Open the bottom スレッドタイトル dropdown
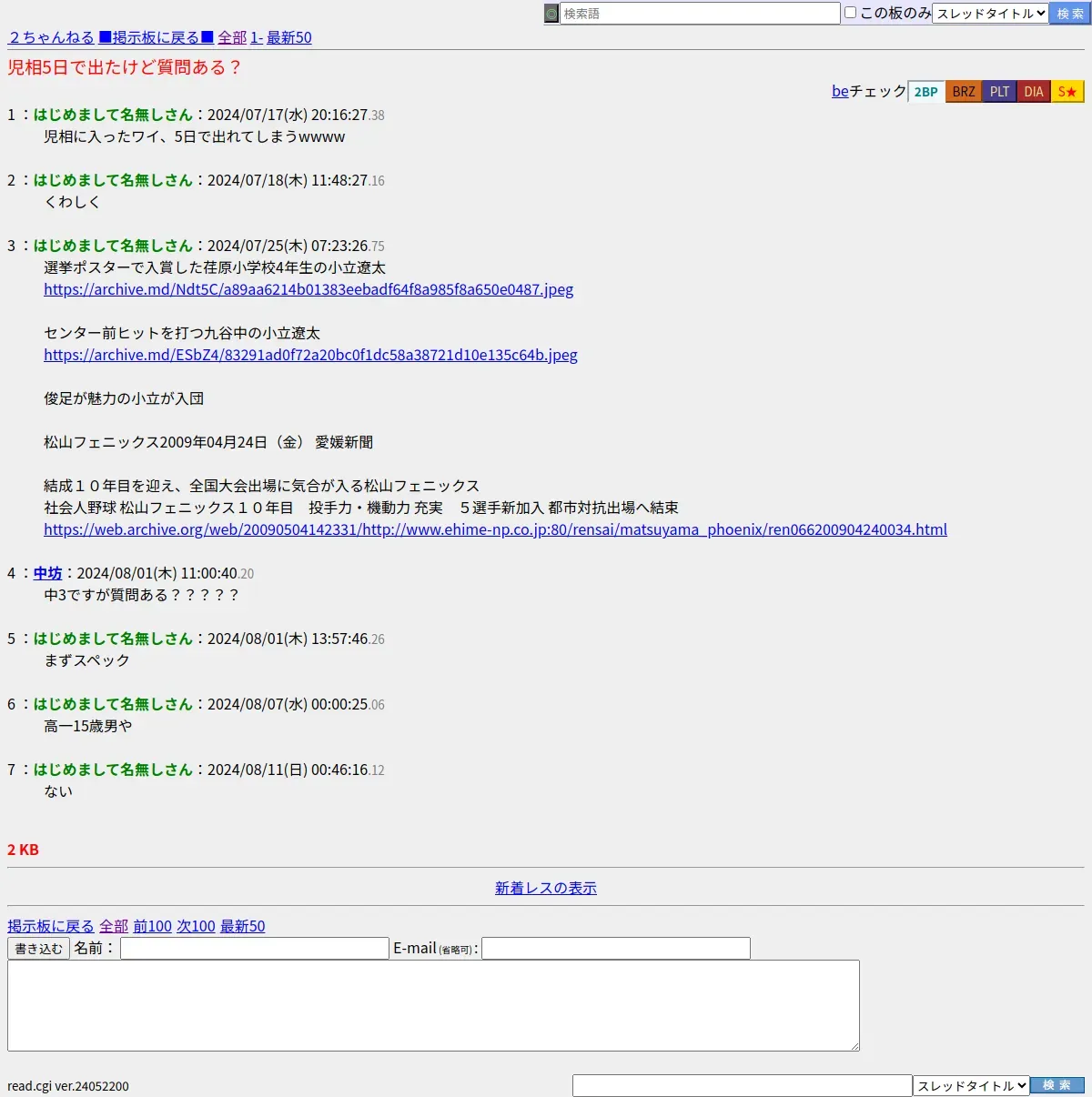 point(971,1086)
